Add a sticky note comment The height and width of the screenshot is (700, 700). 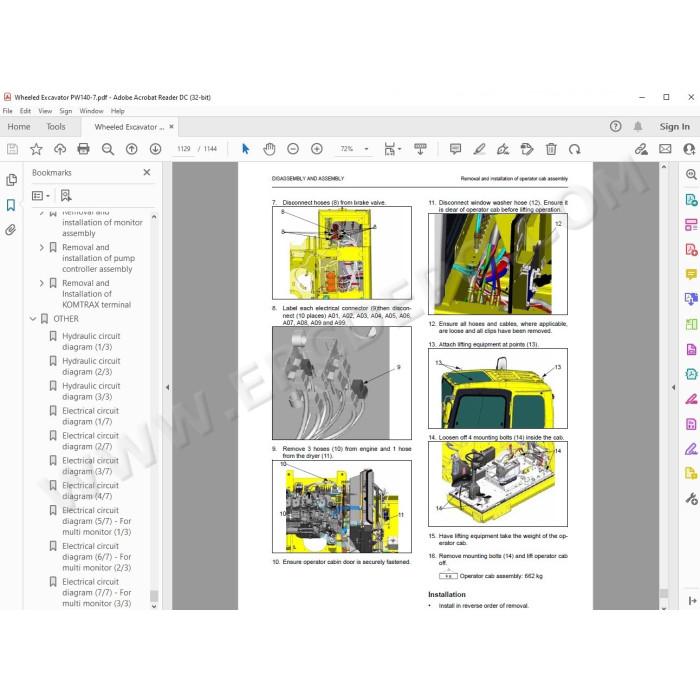[455, 149]
